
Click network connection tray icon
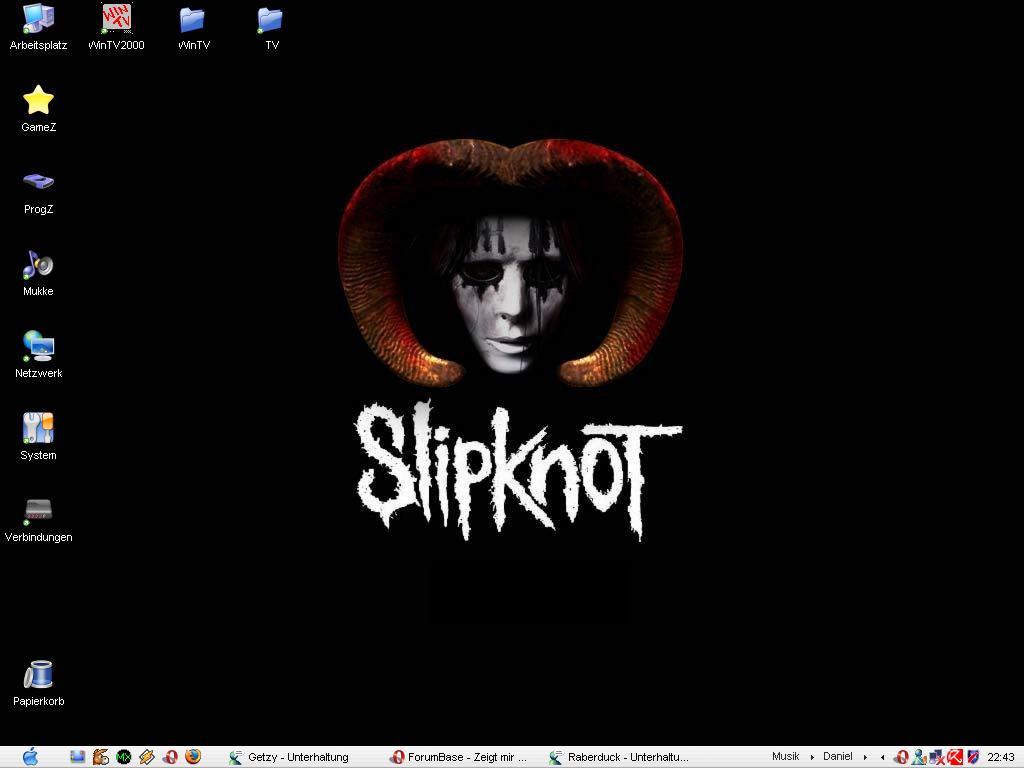click(936, 757)
